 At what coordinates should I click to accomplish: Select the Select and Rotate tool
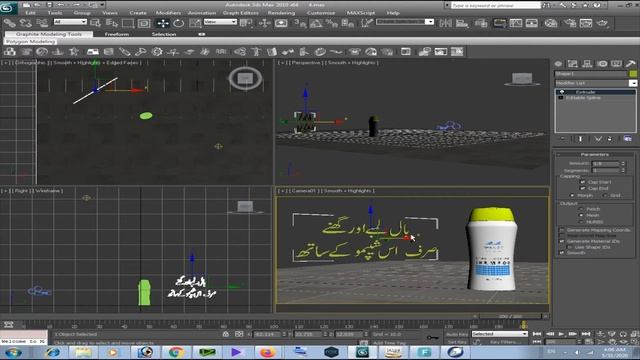pyautogui.click(x=178, y=23)
